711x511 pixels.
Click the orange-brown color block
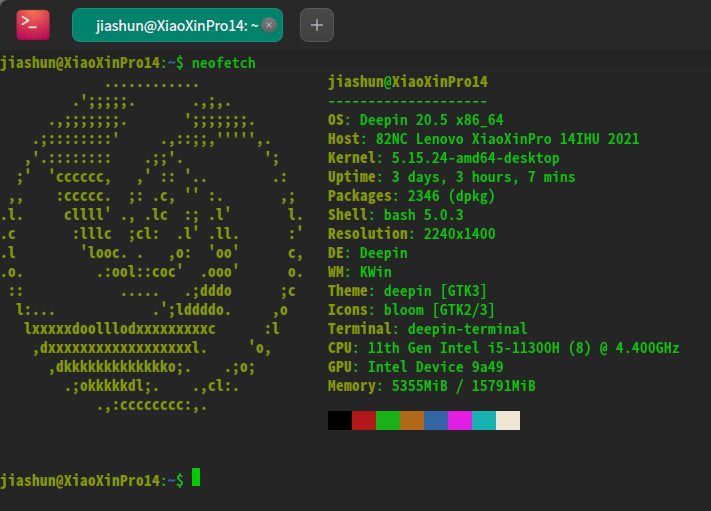pyautogui.click(x=412, y=420)
